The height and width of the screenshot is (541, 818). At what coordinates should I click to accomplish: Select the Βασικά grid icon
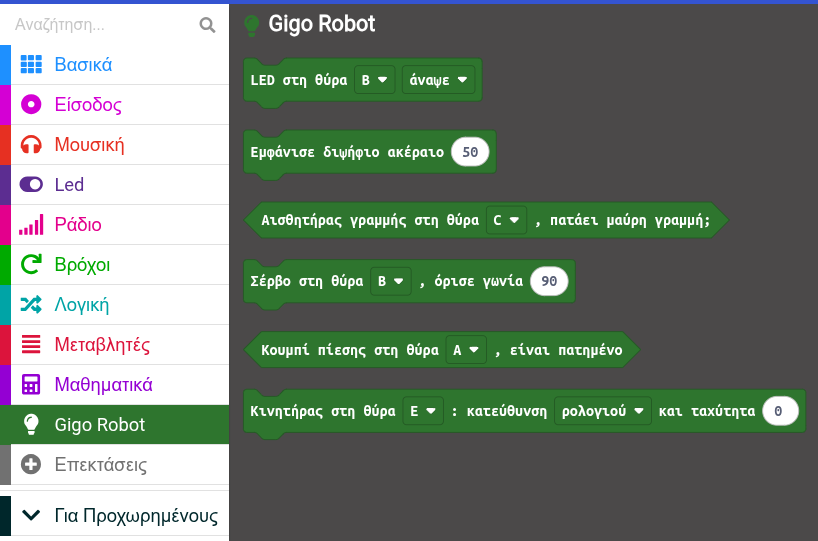[x=31, y=65]
